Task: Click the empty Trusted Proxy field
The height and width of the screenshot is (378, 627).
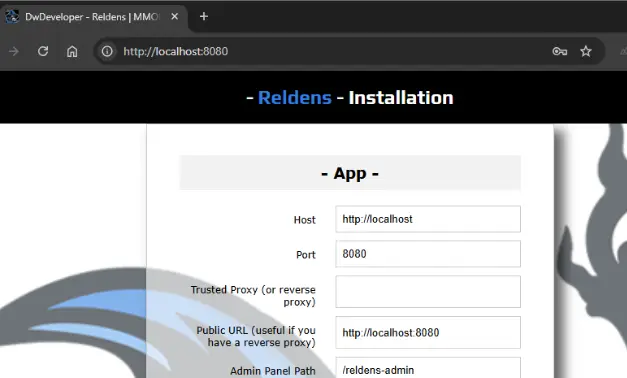Action: [x=428, y=292]
